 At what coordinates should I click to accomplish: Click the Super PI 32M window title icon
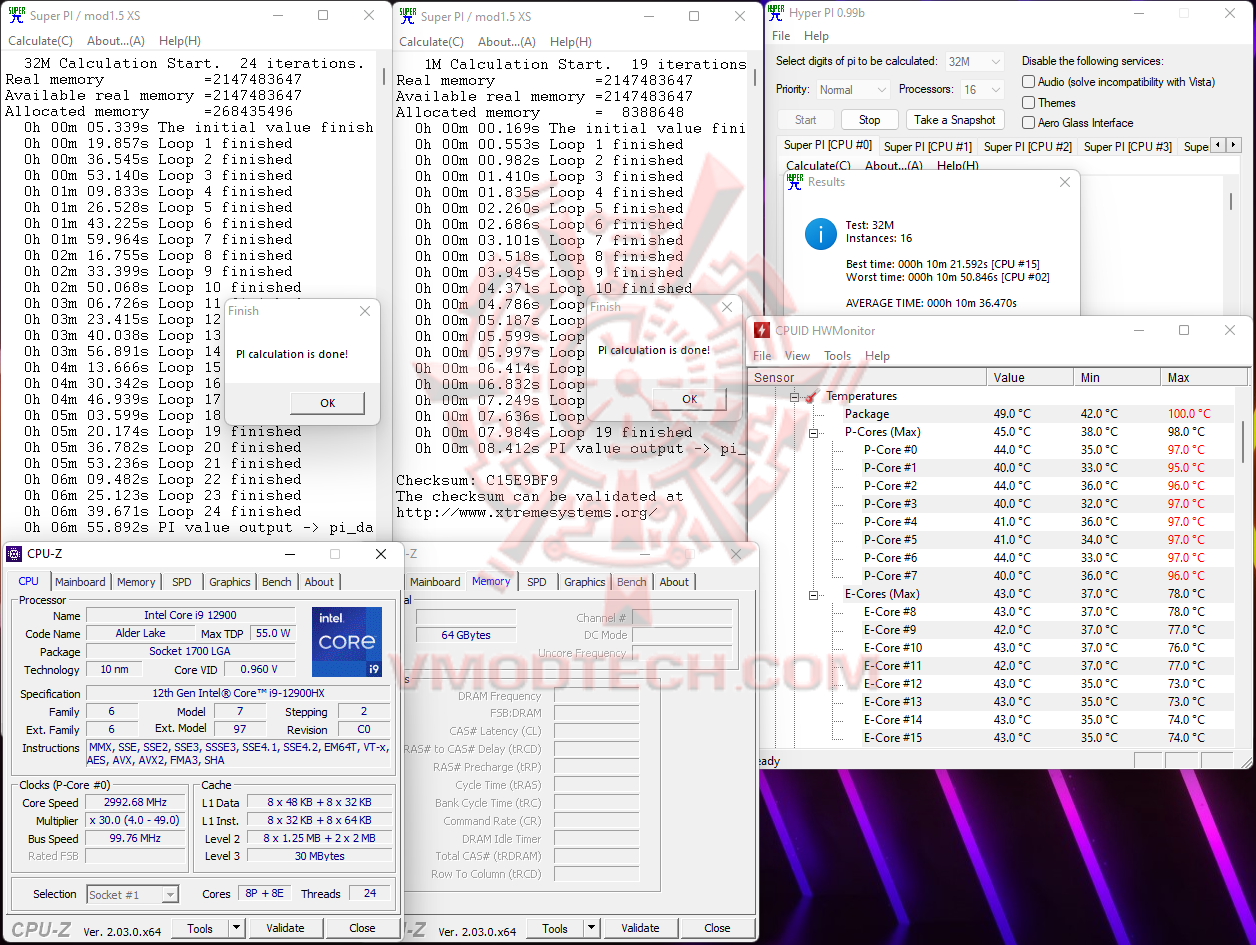pos(15,15)
